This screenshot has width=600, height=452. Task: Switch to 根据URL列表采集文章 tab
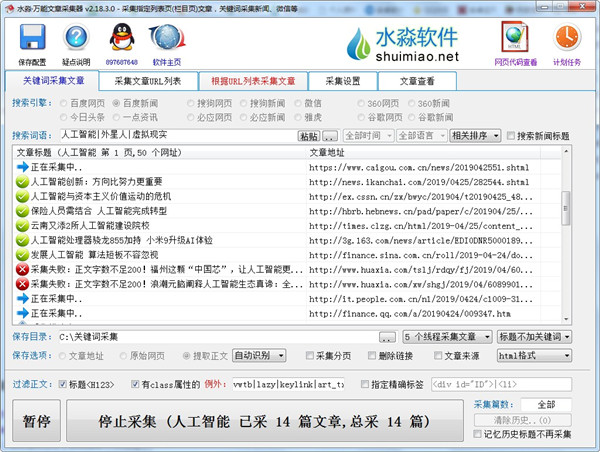[x=253, y=81]
